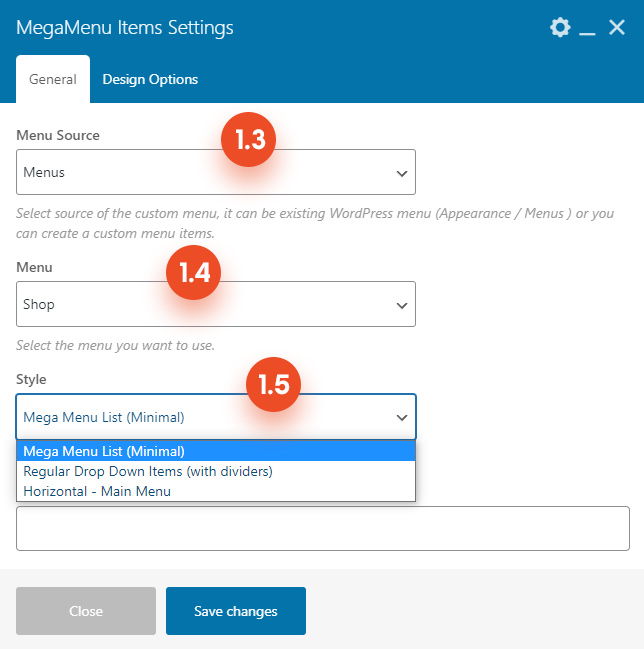
Task: Click the Save changes button
Action: pyautogui.click(x=236, y=611)
